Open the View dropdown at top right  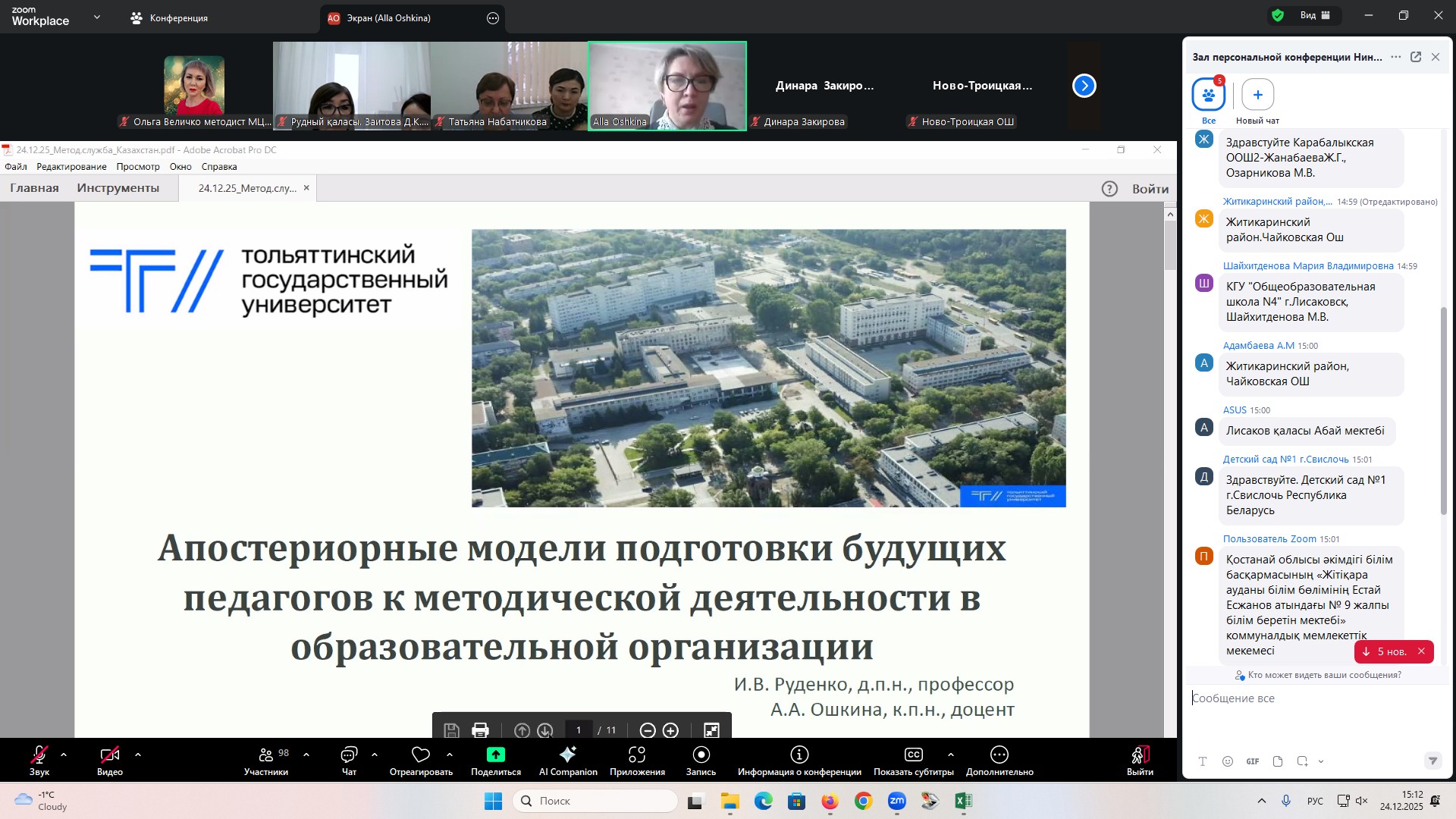click(1315, 15)
